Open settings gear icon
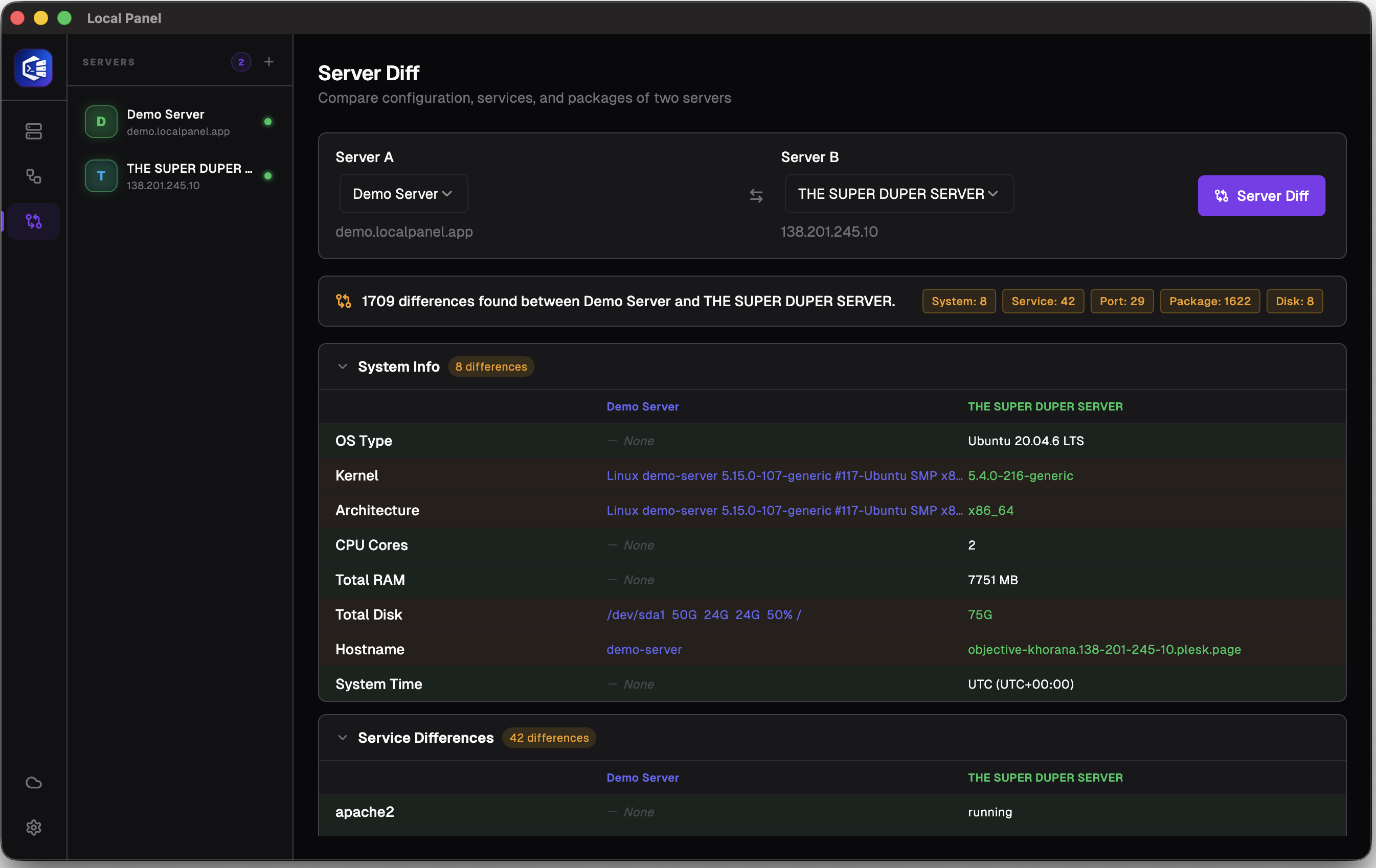 (x=34, y=828)
